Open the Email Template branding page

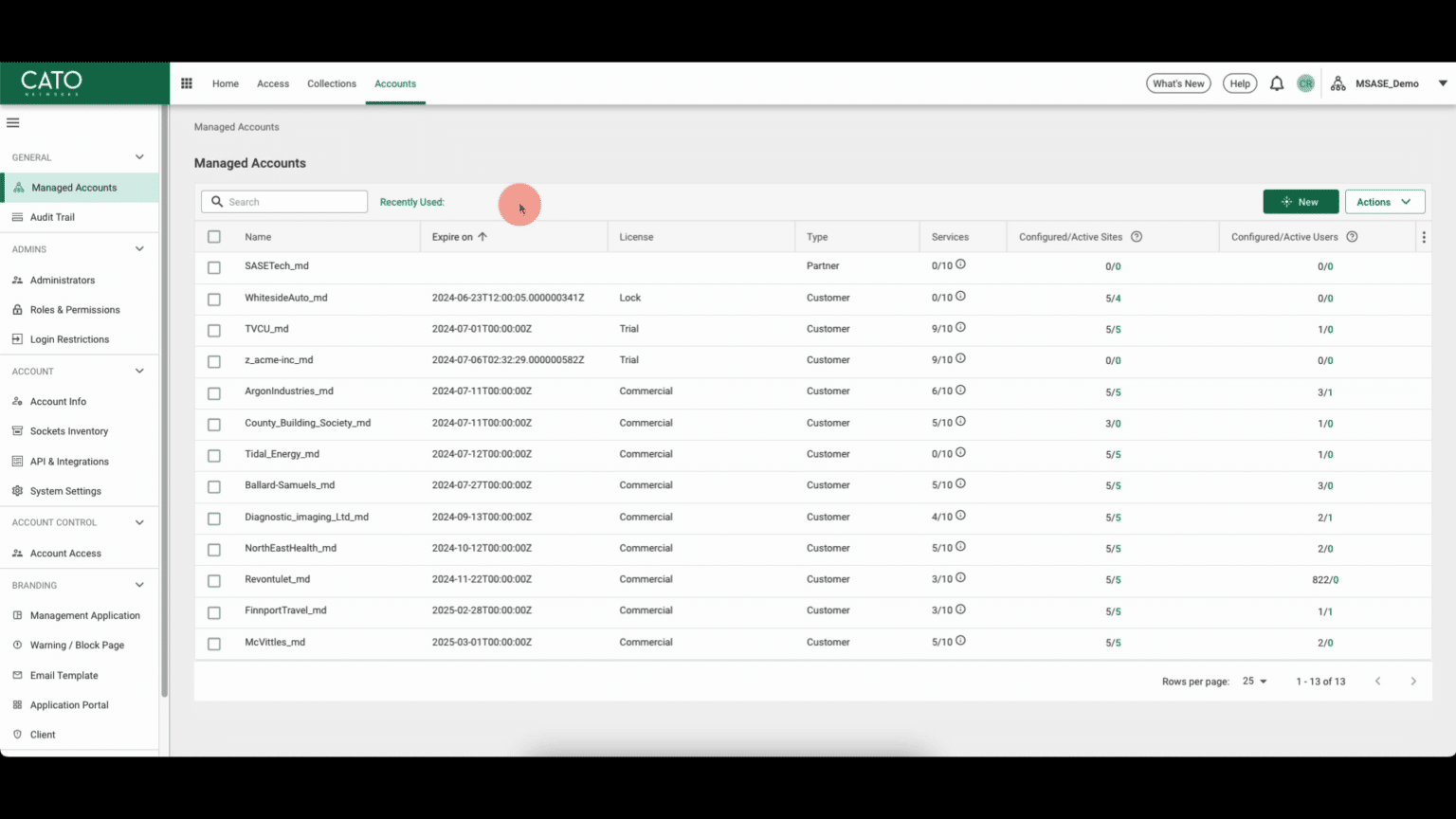(64, 675)
